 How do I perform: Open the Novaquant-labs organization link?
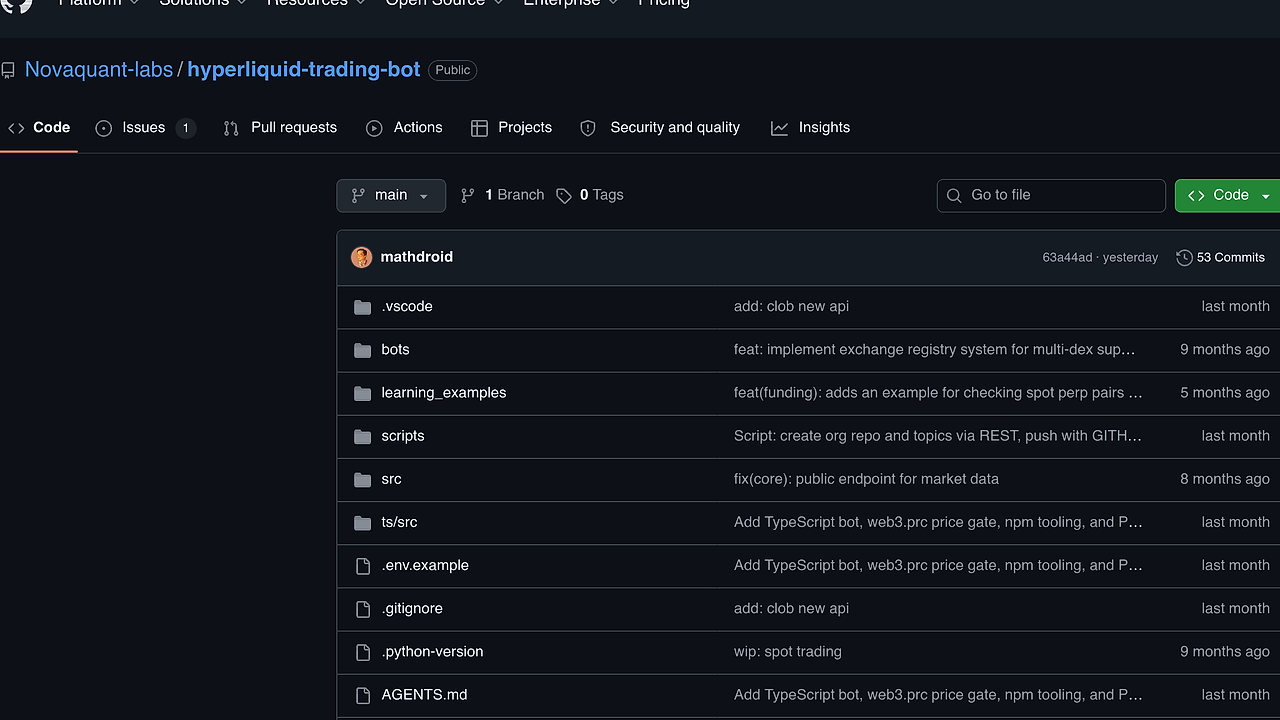pos(99,70)
